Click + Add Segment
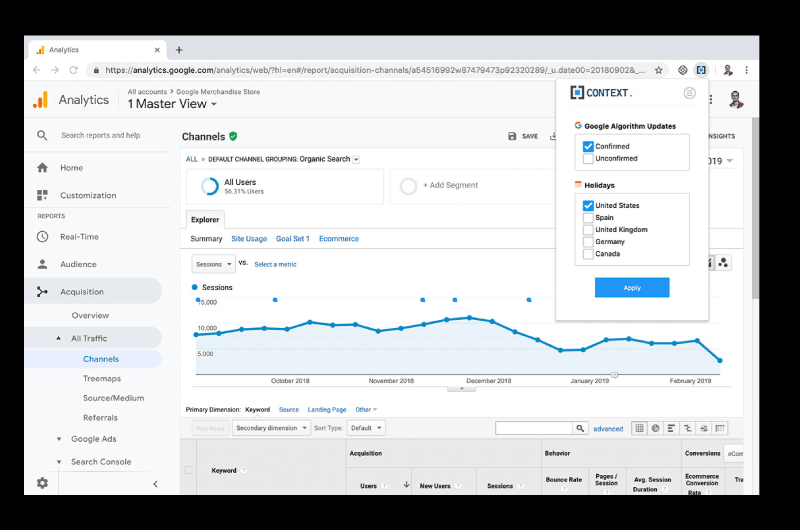 (x=450, y=185)
